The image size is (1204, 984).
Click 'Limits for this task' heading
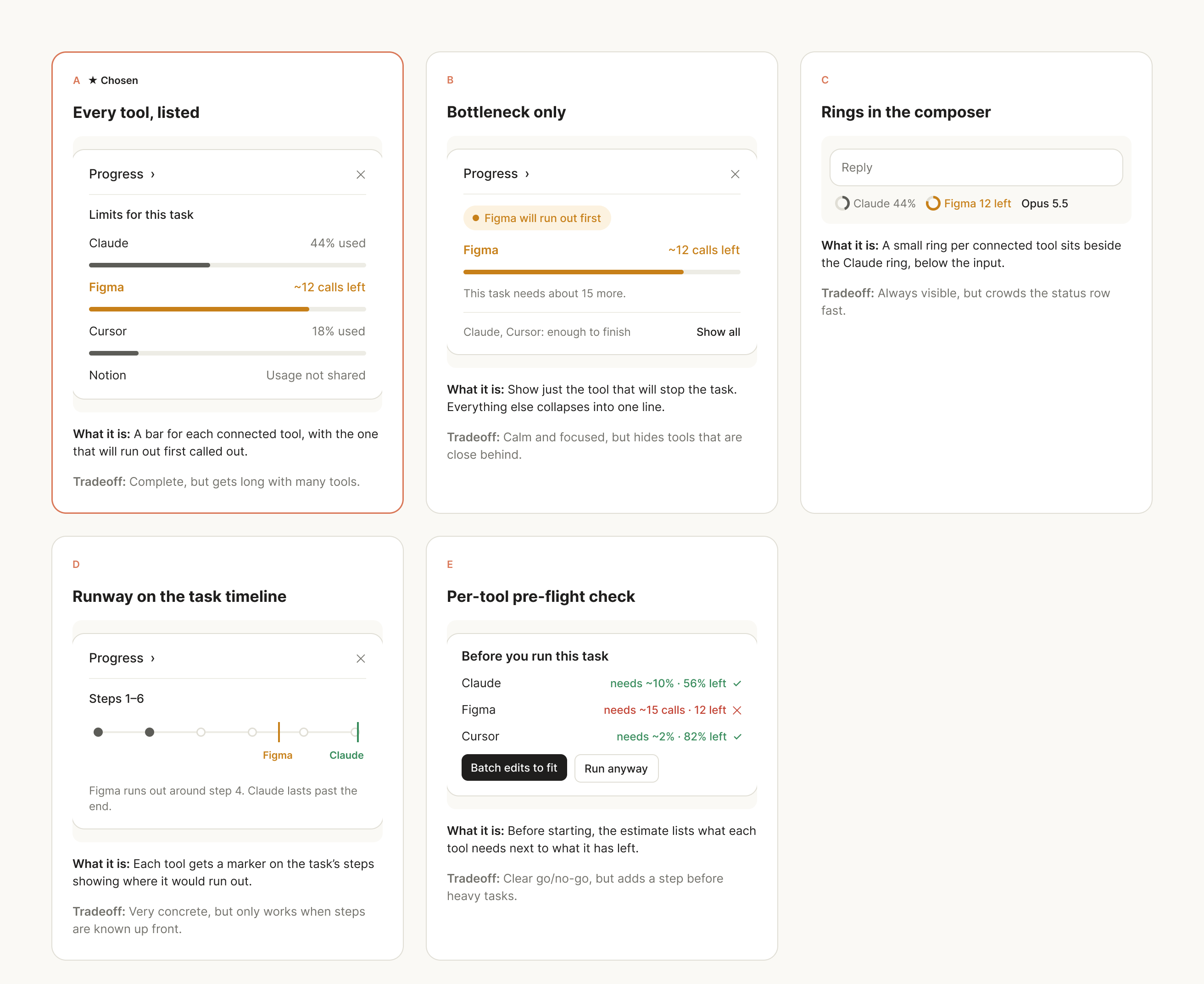pyautogui.click(x=141, y=215)
